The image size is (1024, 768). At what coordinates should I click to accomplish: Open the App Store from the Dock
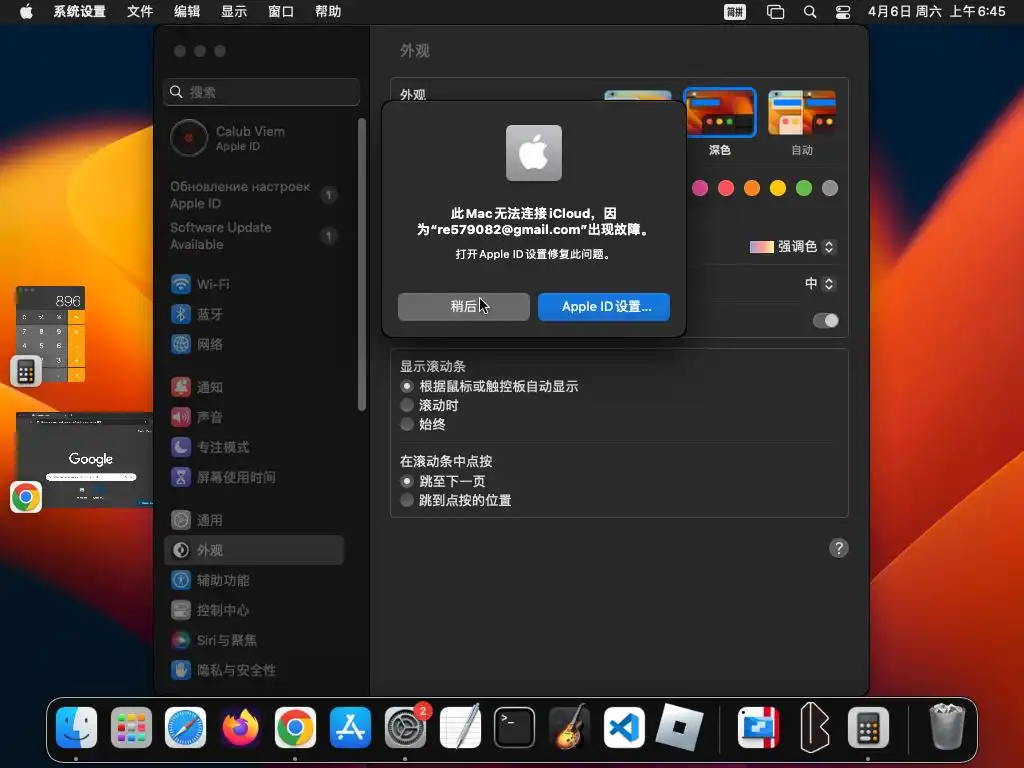click(350, 728)
